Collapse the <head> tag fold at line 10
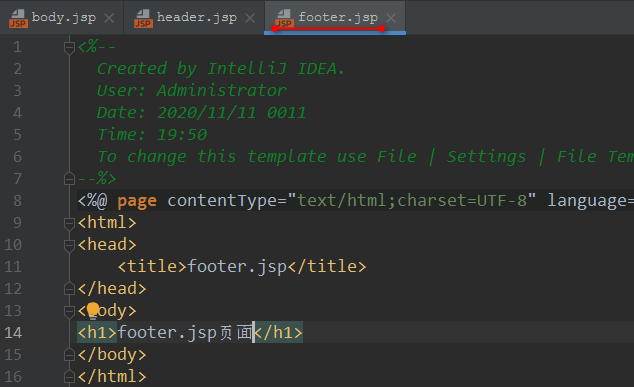The width and height of the screenshot is (634, 387). click(x=70, y=245)
